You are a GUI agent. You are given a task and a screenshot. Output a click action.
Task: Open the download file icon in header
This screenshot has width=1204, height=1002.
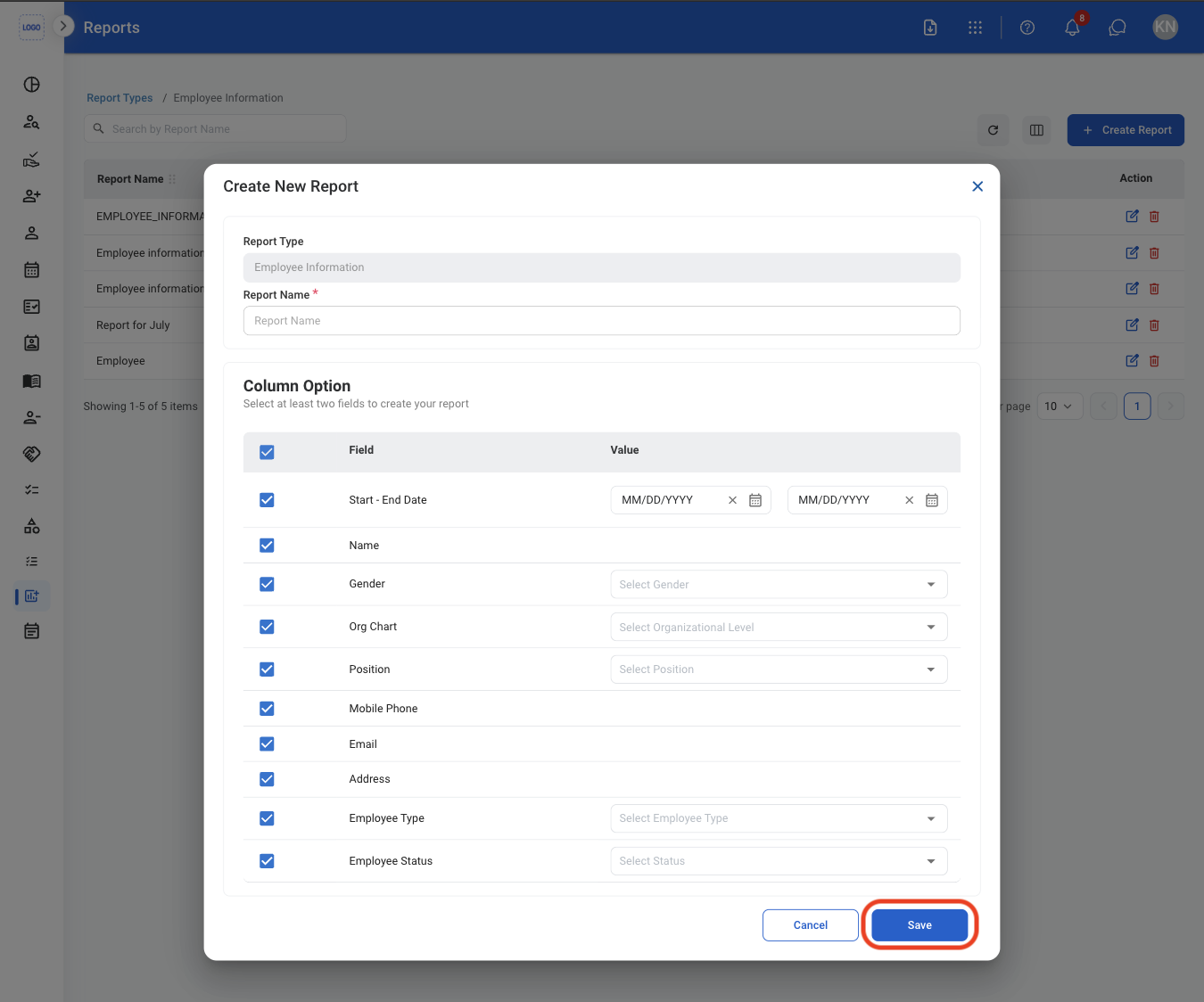click(930, 28)
